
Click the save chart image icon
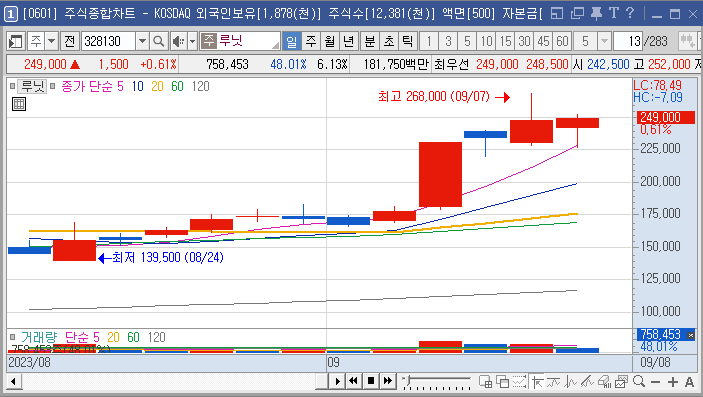coord(621,382)
